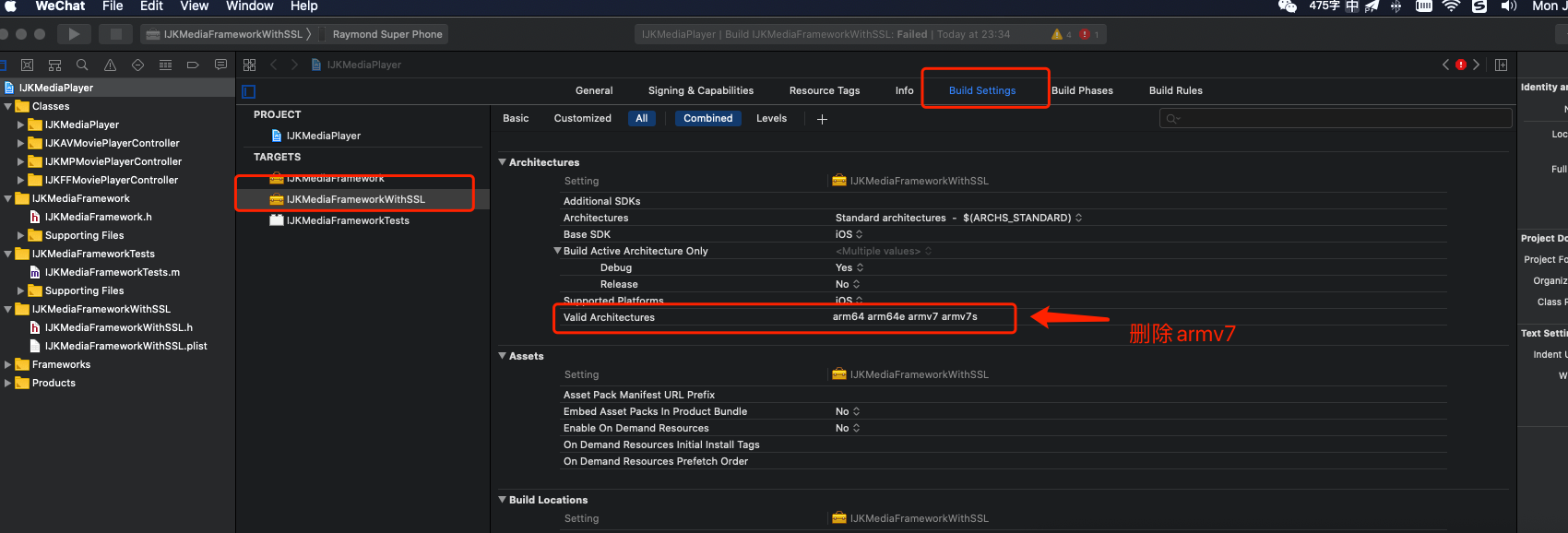Viewport: 1568px width, 533px height.
Task: Select the Combined view mode
Action: pos(708,118)
